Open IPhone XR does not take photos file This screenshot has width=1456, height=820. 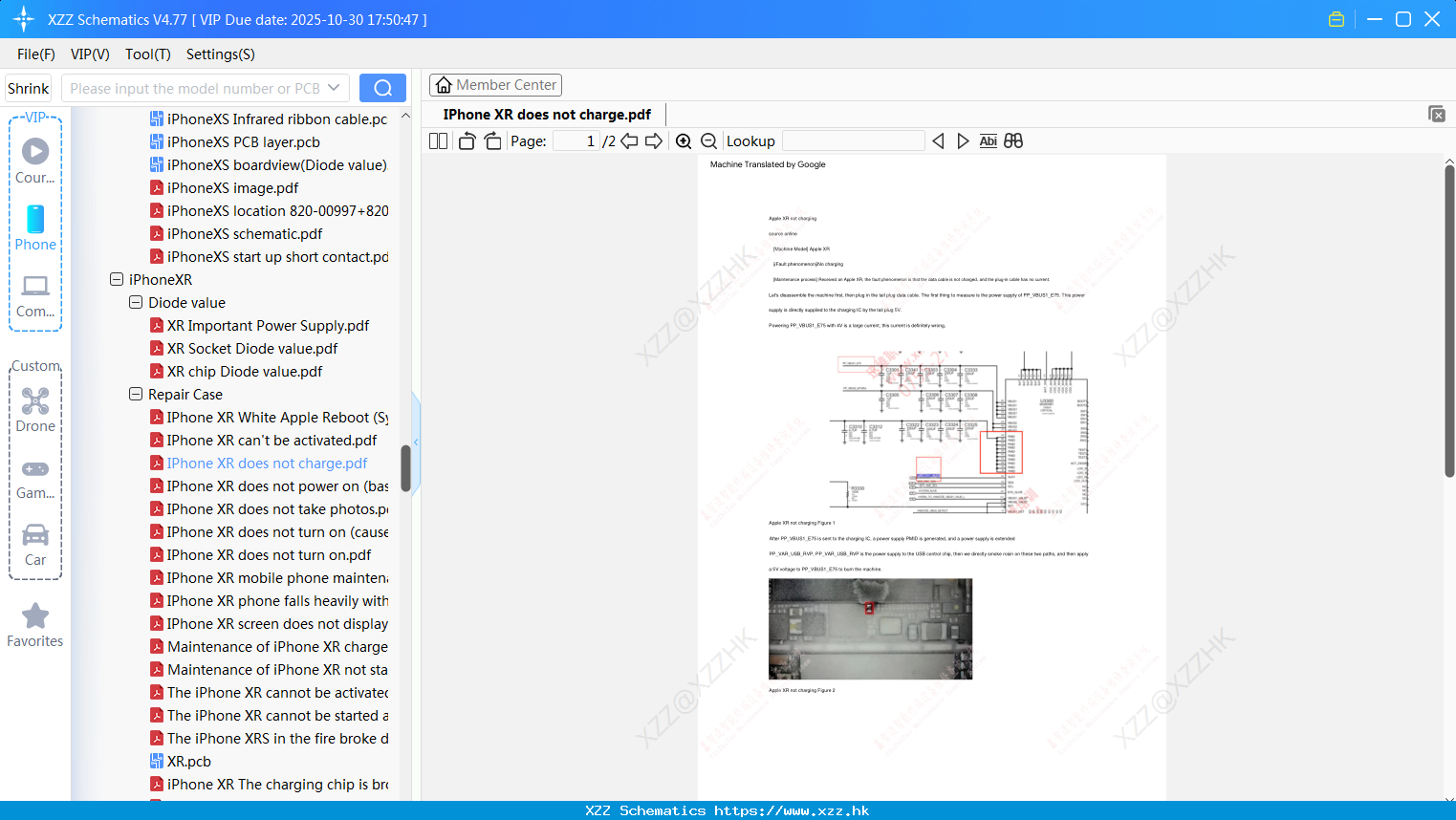pyautogui.click(x=269, y=508)
